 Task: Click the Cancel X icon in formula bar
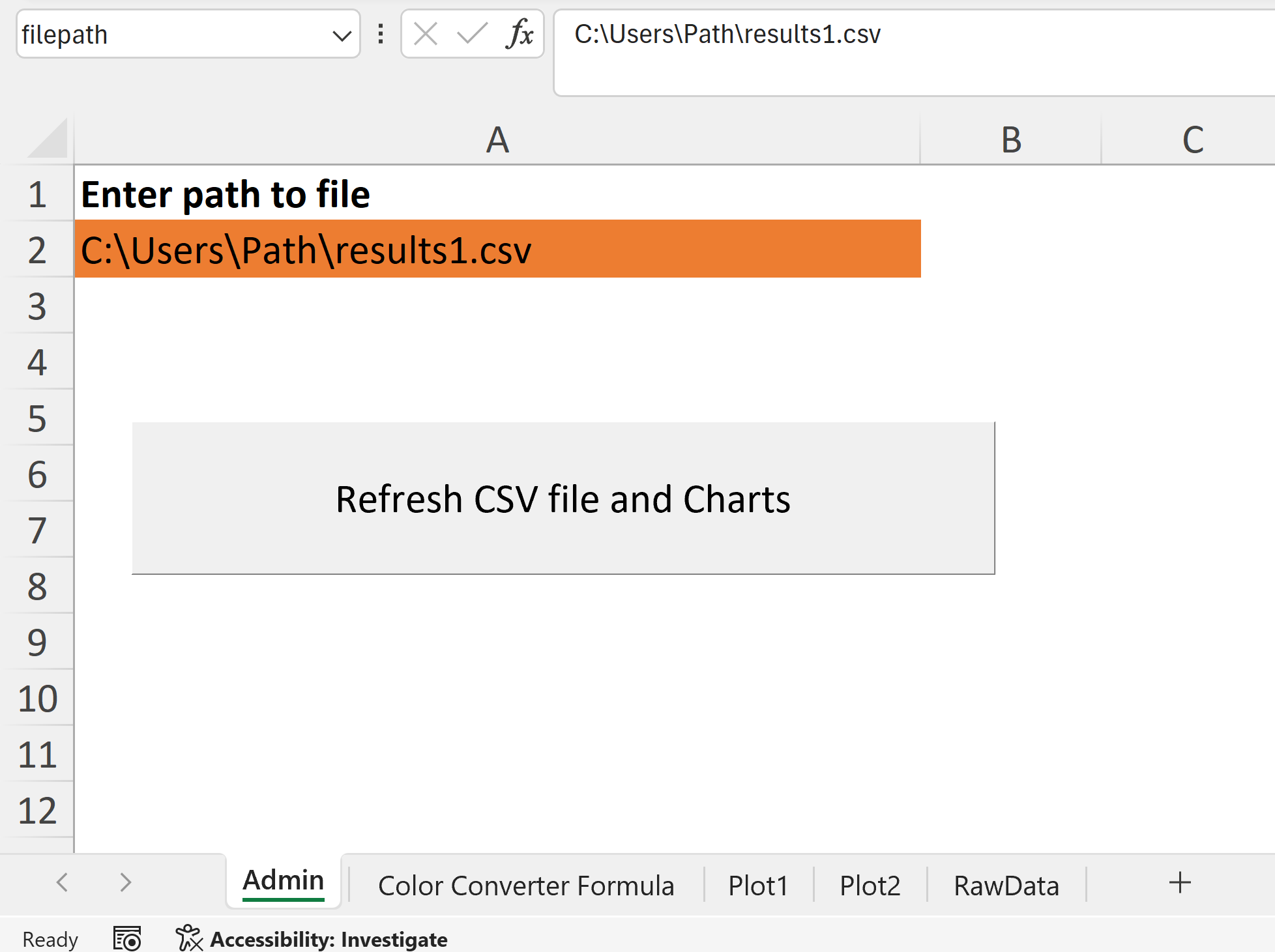point(426,34)
